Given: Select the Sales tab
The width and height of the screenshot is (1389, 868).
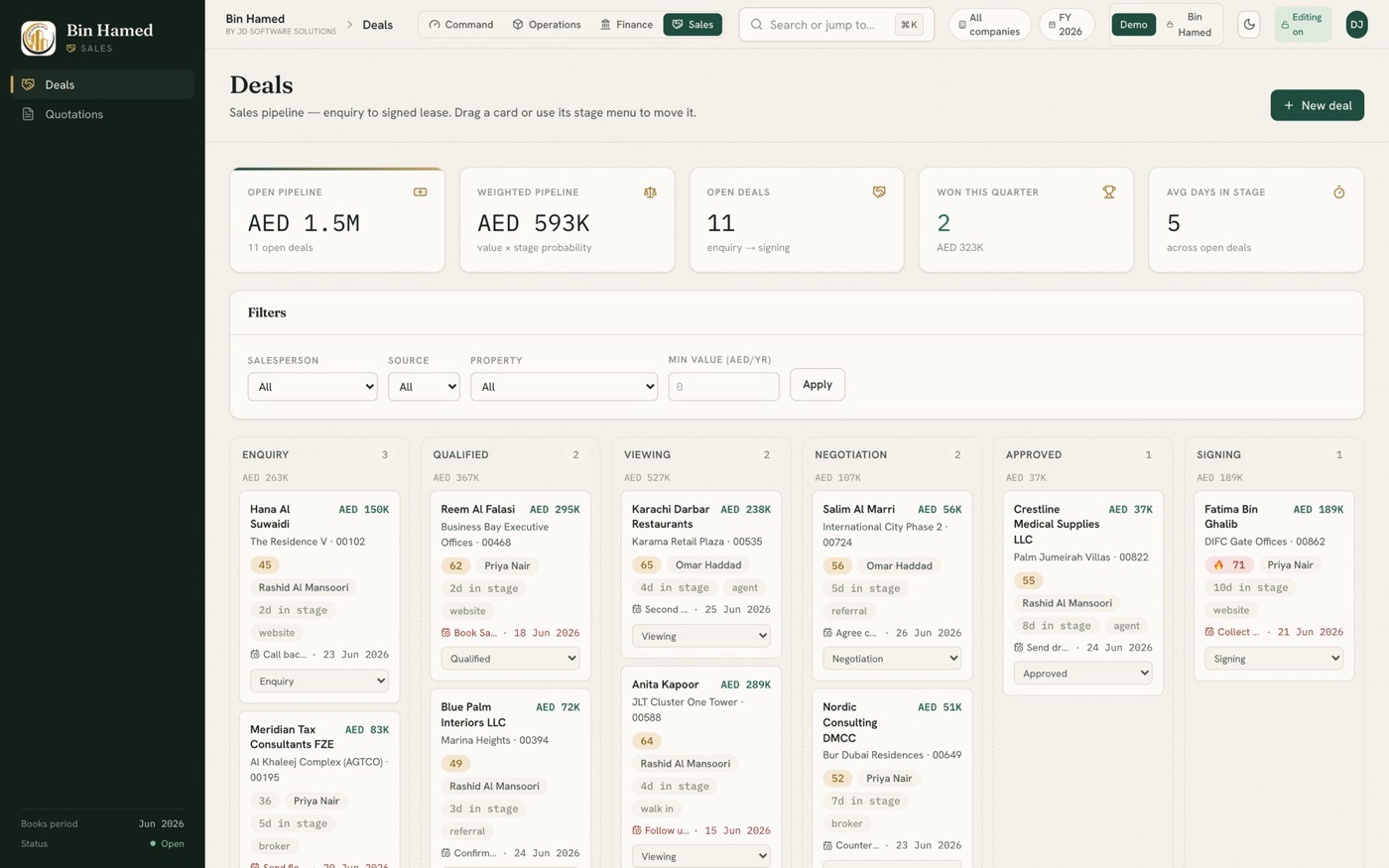Looking at the screenshot, I should click(693, 25).
